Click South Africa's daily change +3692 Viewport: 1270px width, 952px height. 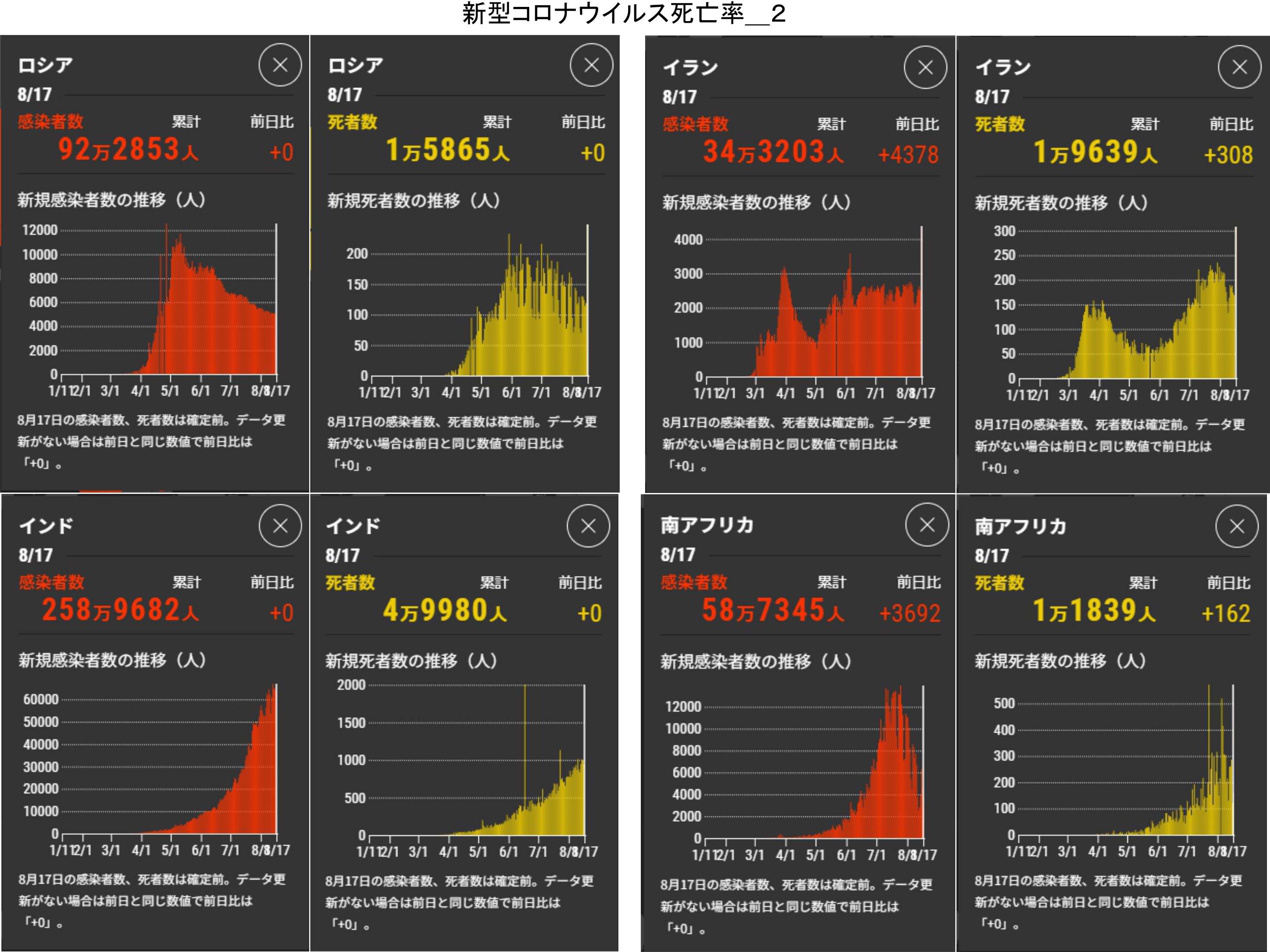click(910, 613)
